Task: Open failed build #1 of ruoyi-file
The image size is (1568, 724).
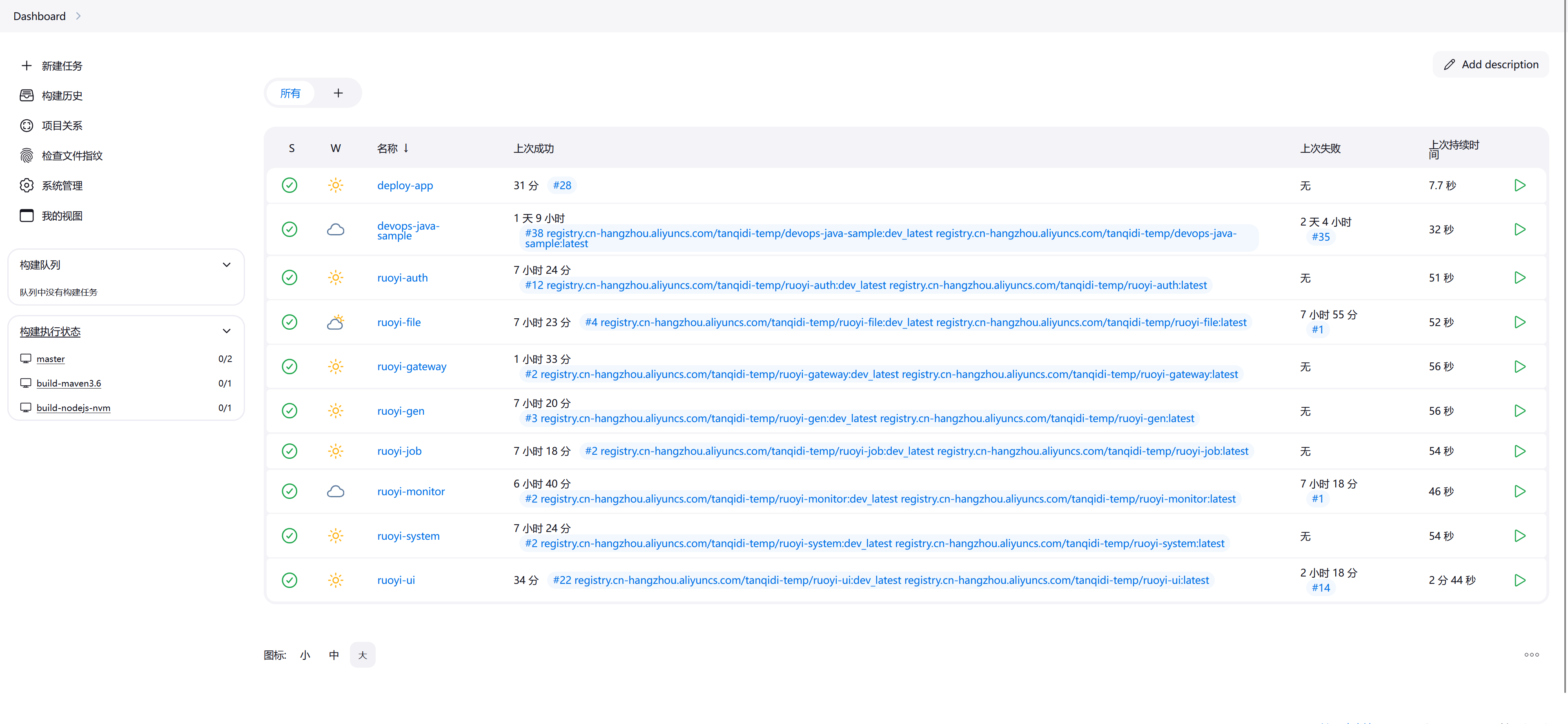Action: tap(1317, 329)
